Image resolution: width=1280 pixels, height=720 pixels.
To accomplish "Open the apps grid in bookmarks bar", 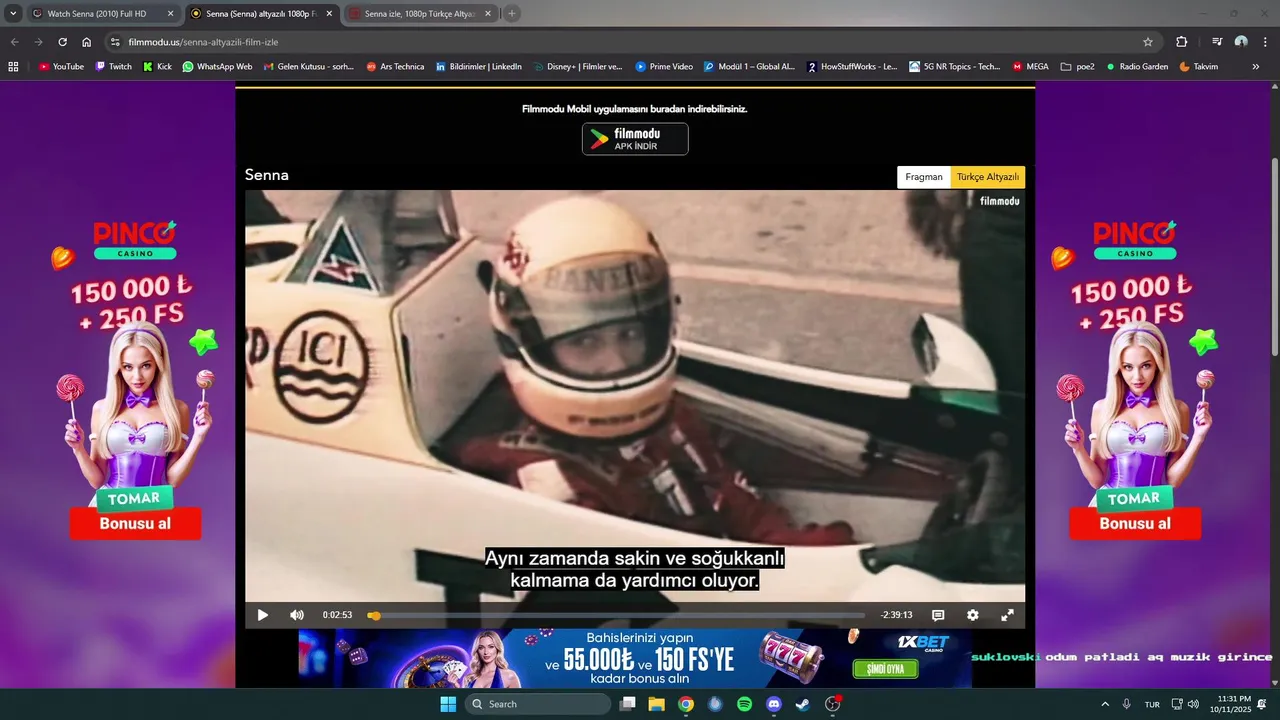I will click(13, 67).
